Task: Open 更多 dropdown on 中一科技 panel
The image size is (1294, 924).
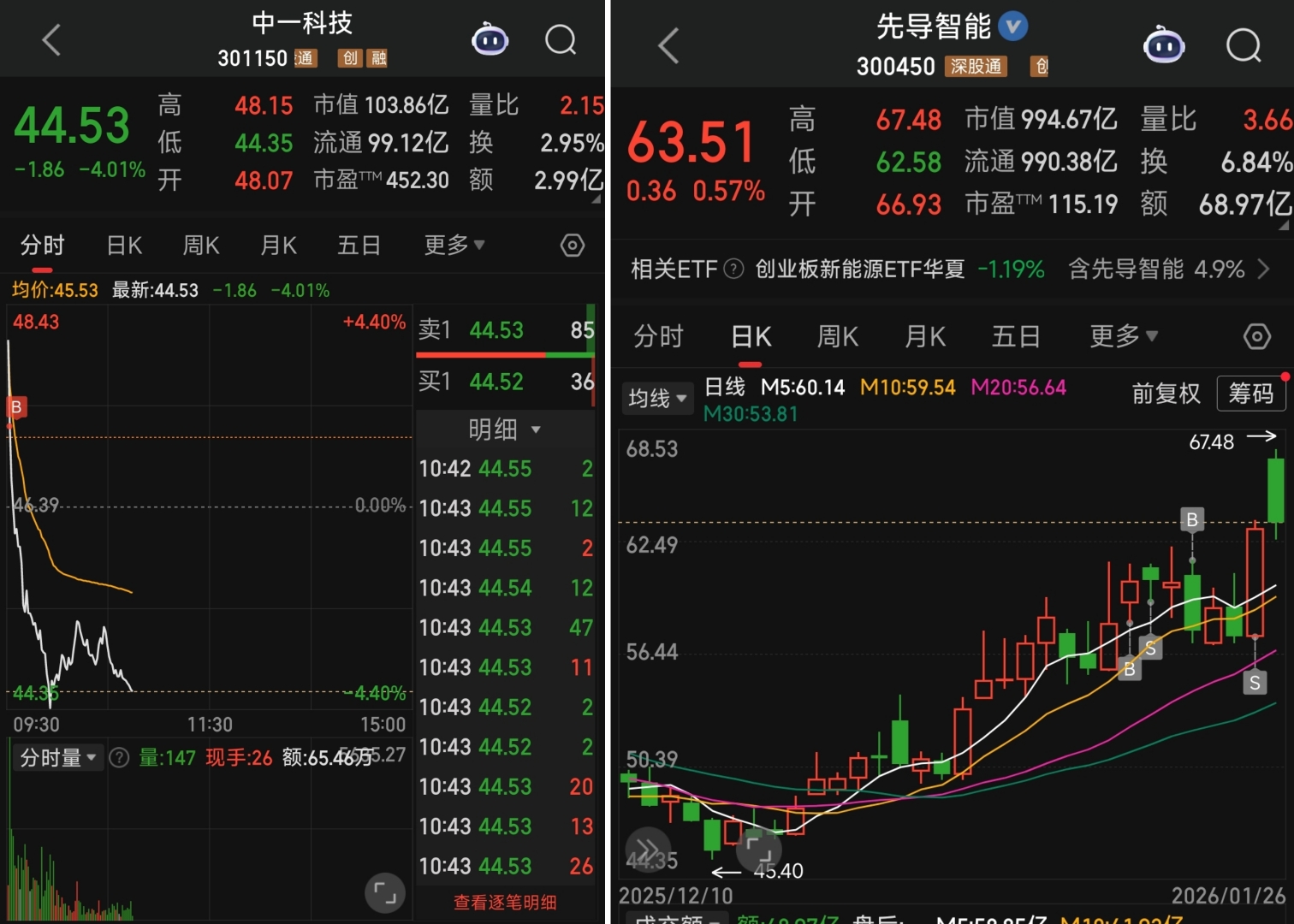Action: (x=454, y=246)
